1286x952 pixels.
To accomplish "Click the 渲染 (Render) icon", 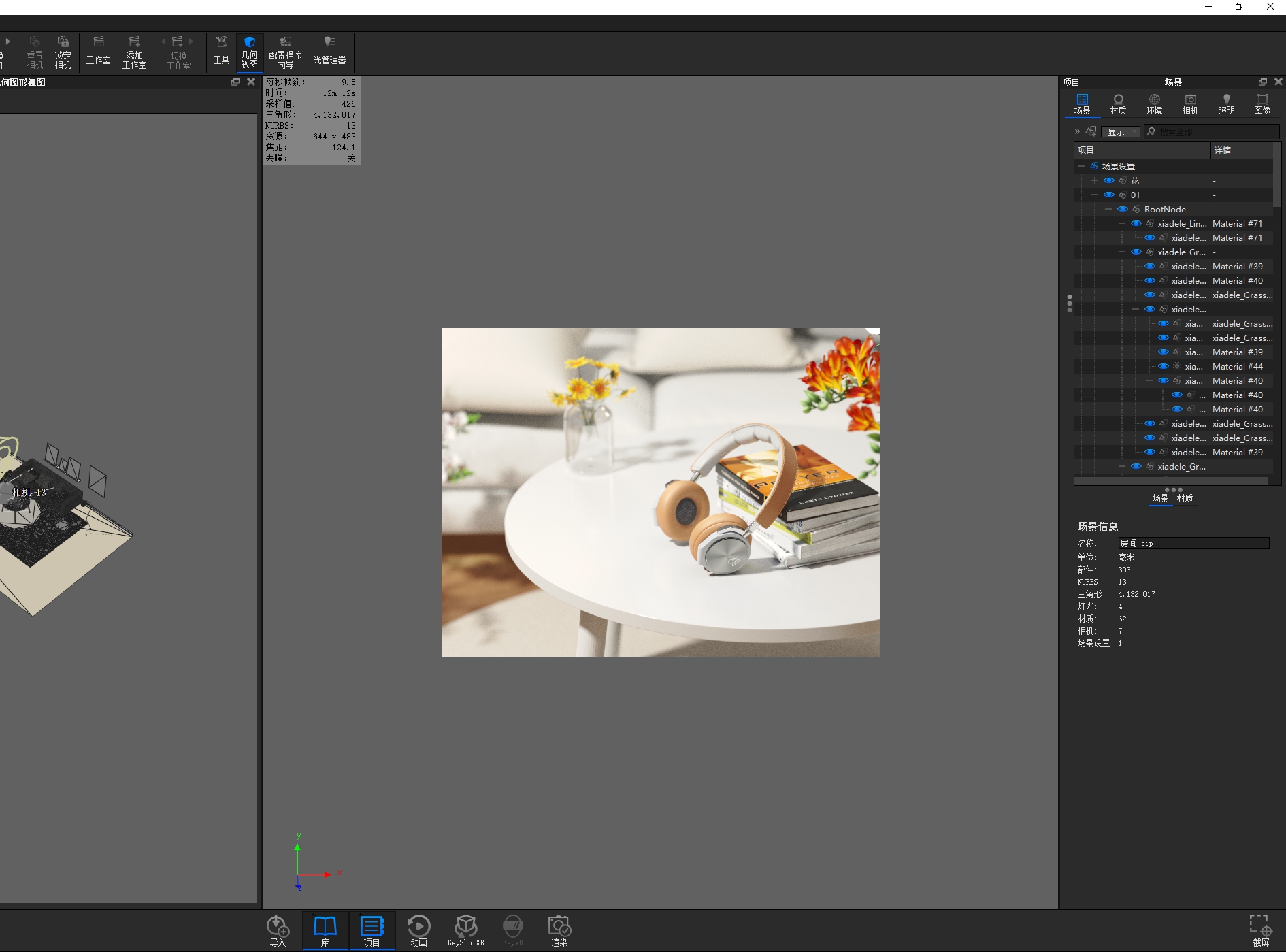I will [559, 930].
